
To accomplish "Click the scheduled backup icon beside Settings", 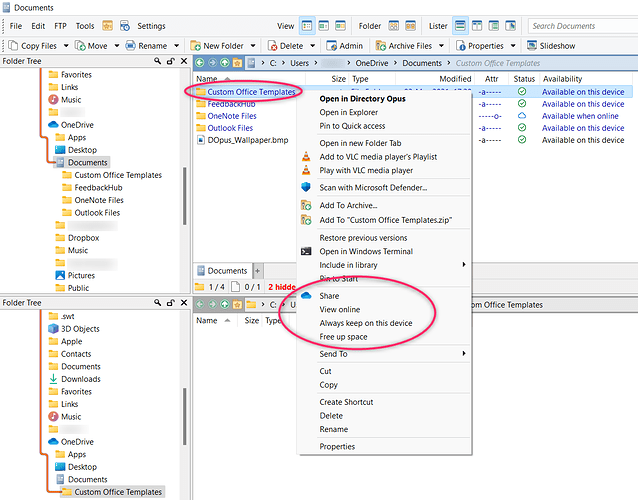I will click(125, 26).
